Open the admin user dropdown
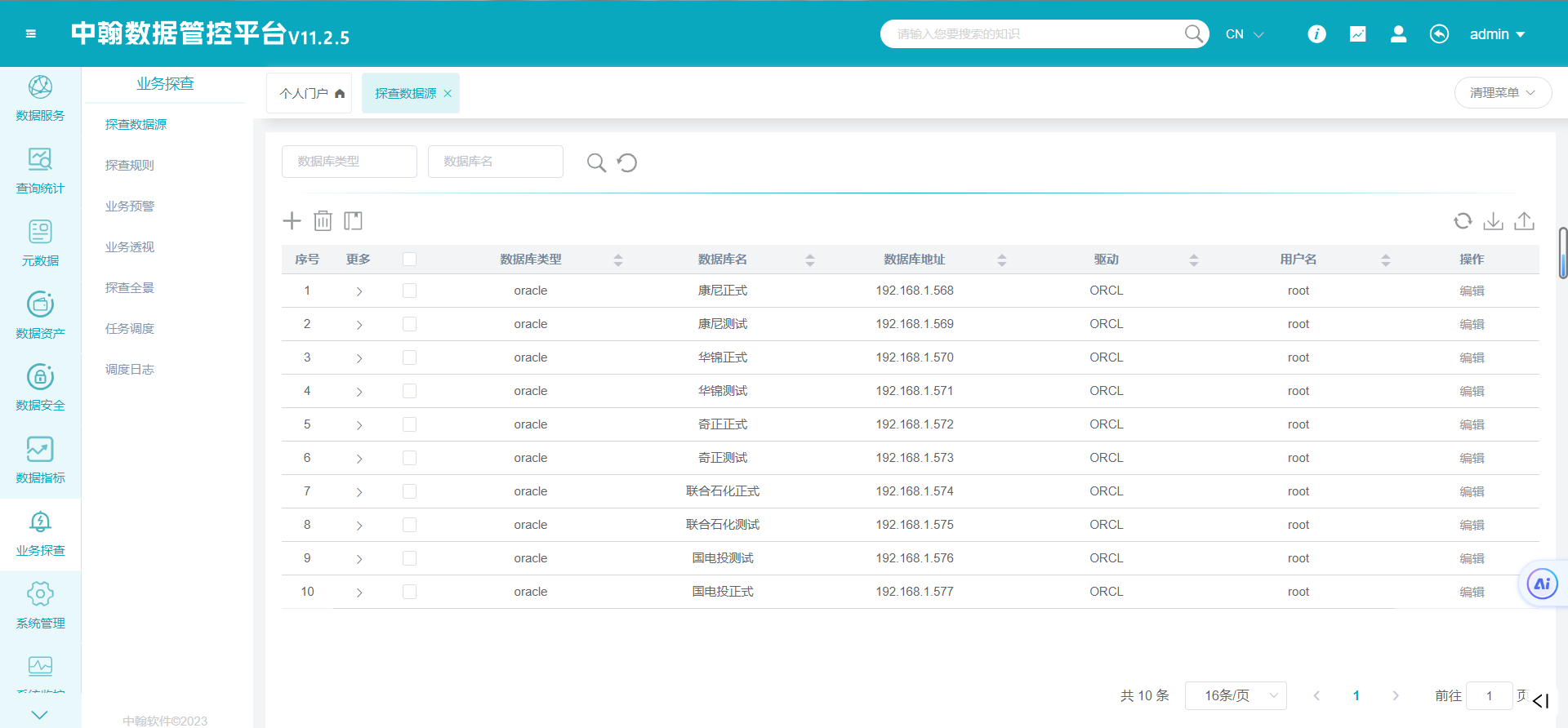 pos(1497,34)
